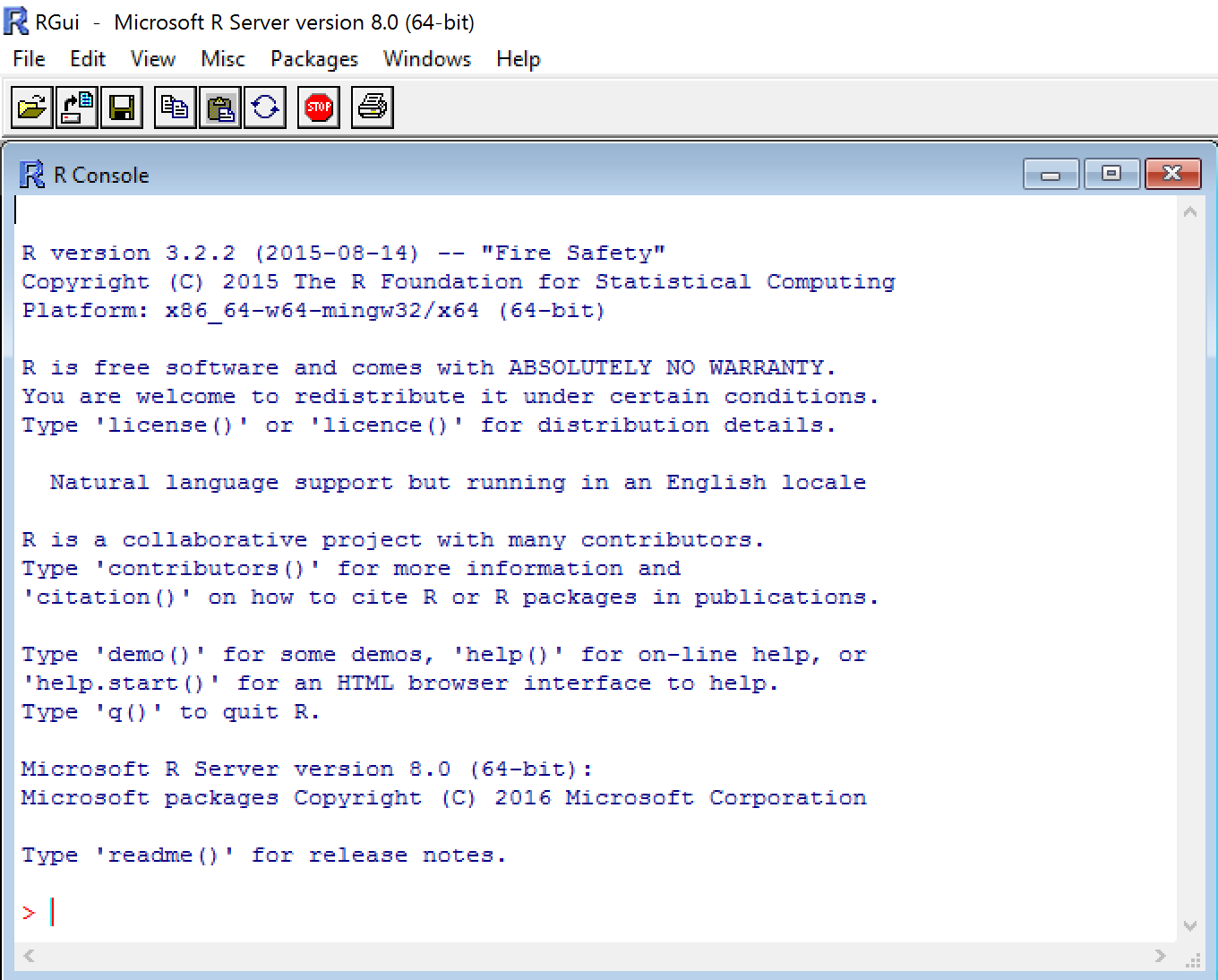Click the horizontal scroll left arrow
Screen dimensions: 1218x980
(x=29, y=956)
